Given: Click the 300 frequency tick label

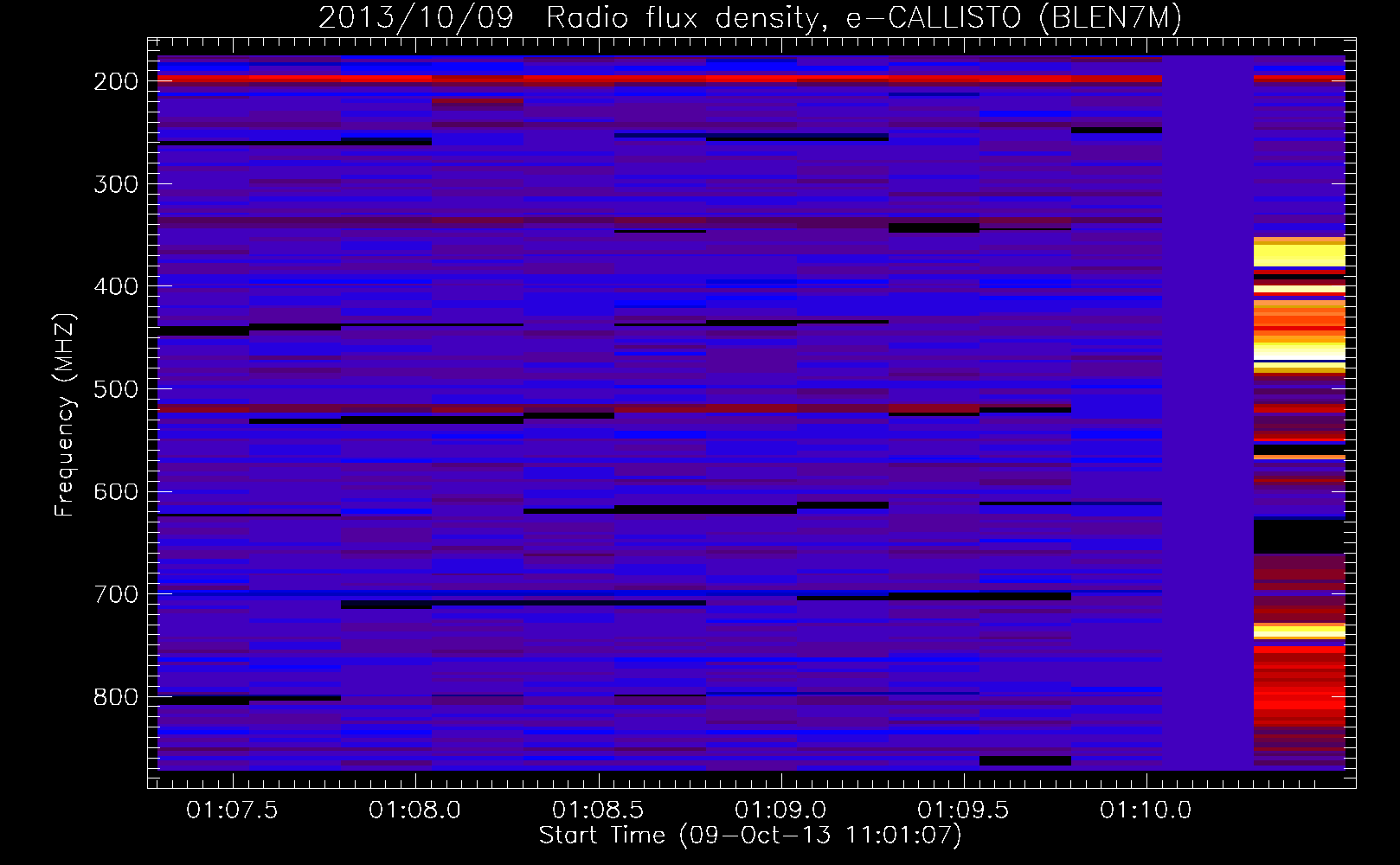Looking at the screenshot, I should pos(116,184).
